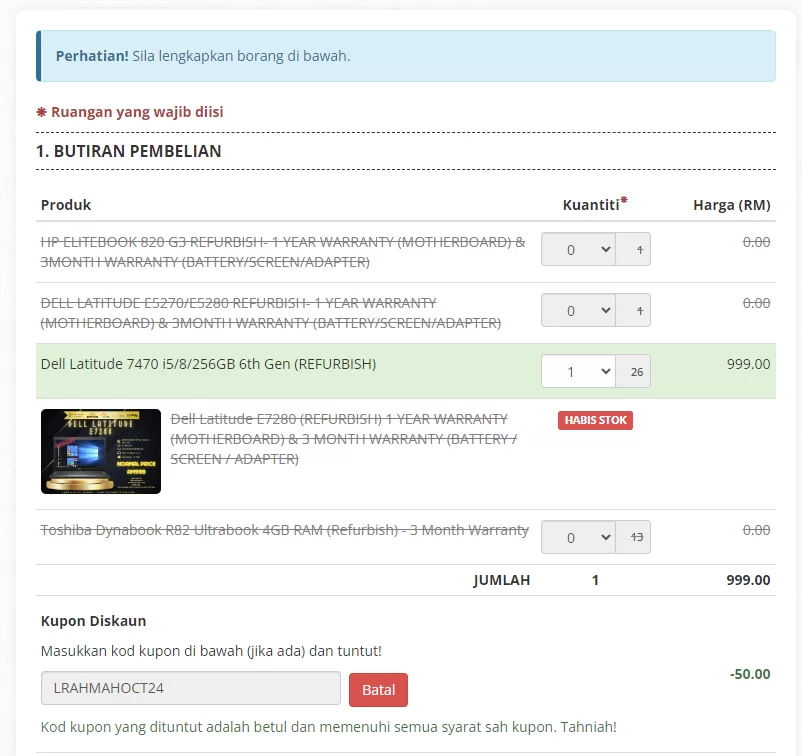
Task: Click the stock count 13 beside Toshiba Dynabook
Action: [636, 537]
